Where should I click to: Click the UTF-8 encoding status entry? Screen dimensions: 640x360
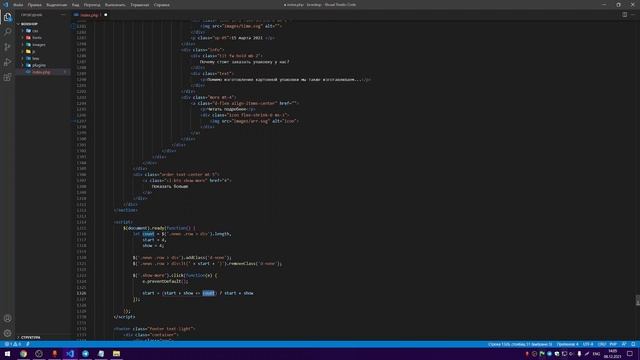click(588, 344)
